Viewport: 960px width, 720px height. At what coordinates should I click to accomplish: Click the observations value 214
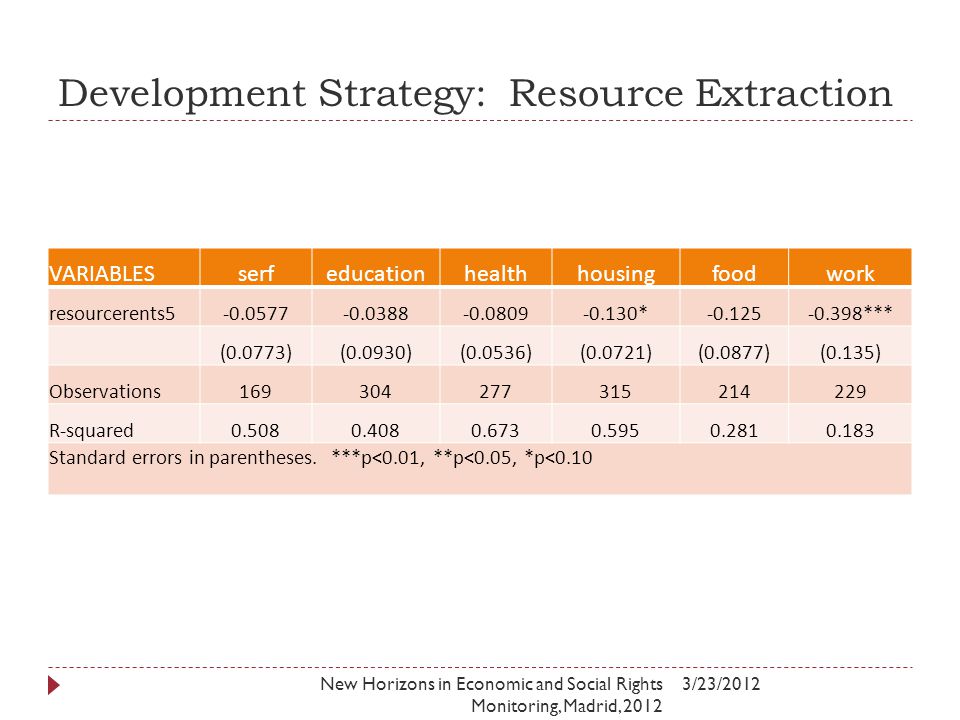pos(733,391)
